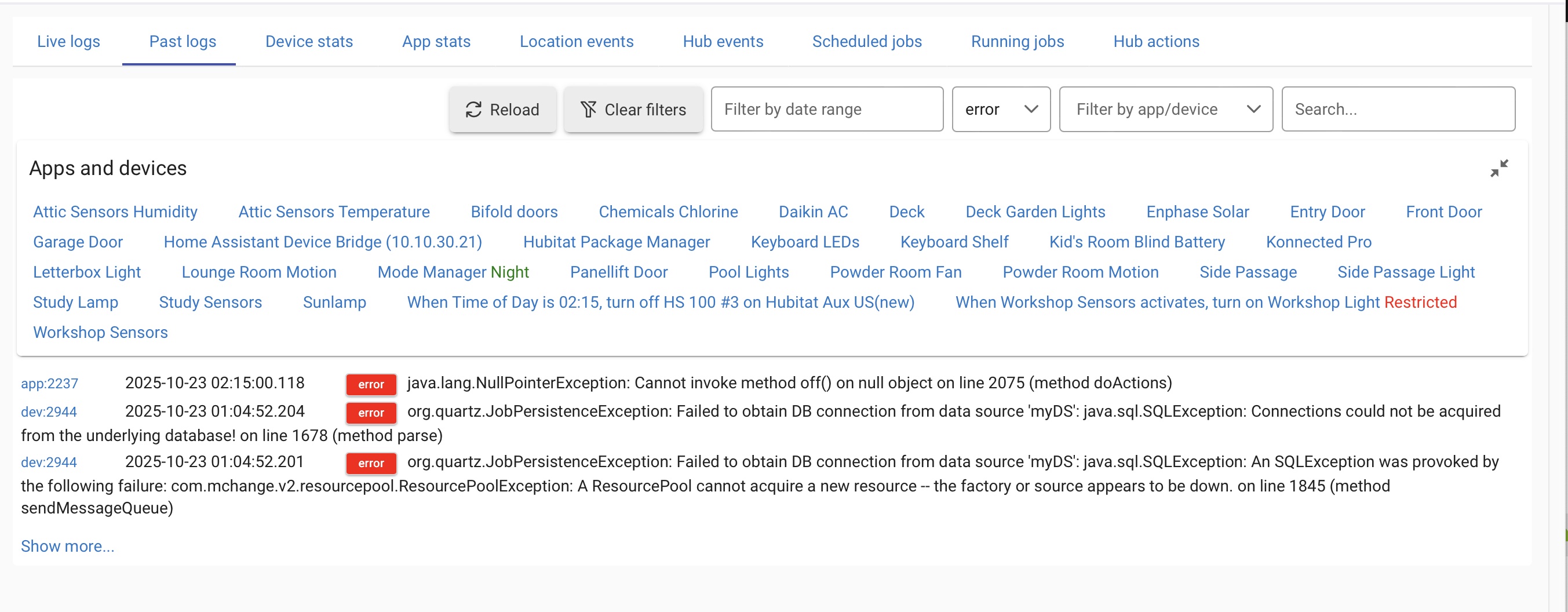Viewport: 1568px width, 612px height.
Task: Open the Hub actions tab
Action: 1156,41
